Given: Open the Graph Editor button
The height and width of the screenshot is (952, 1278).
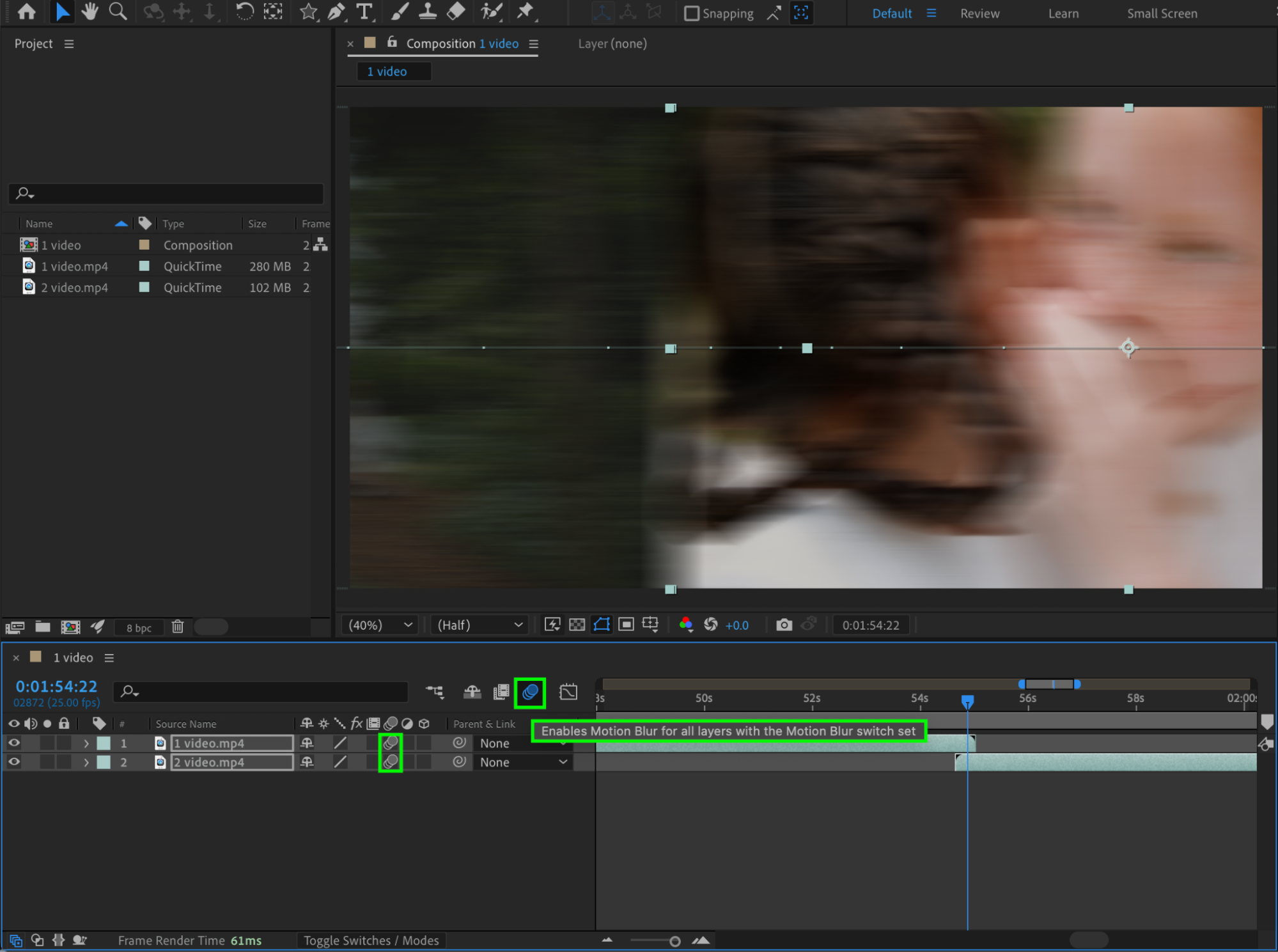Looking at the screenshot, I should [x=568, y=692].
